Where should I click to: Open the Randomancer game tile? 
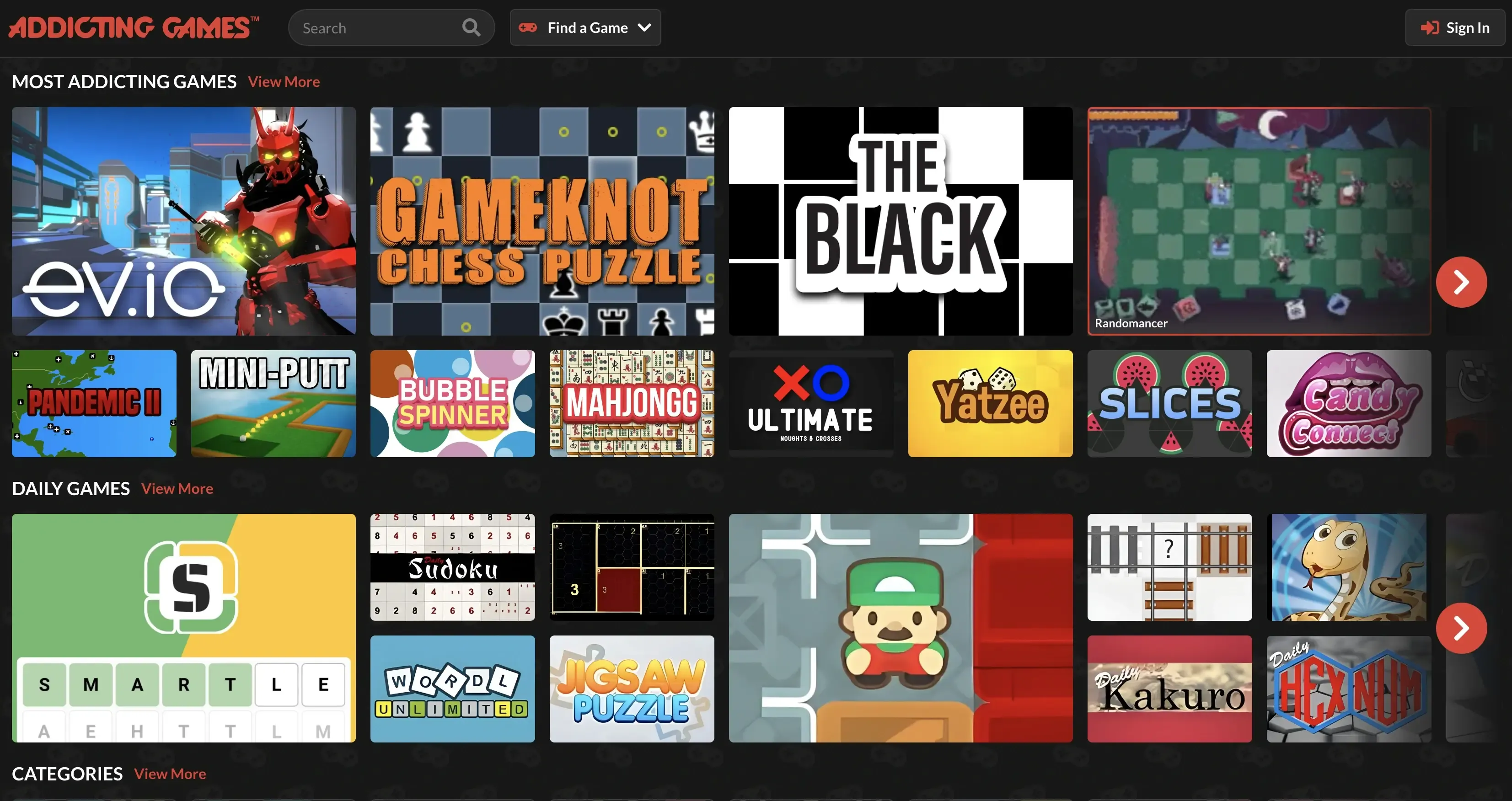click(x=1259, y=221)
